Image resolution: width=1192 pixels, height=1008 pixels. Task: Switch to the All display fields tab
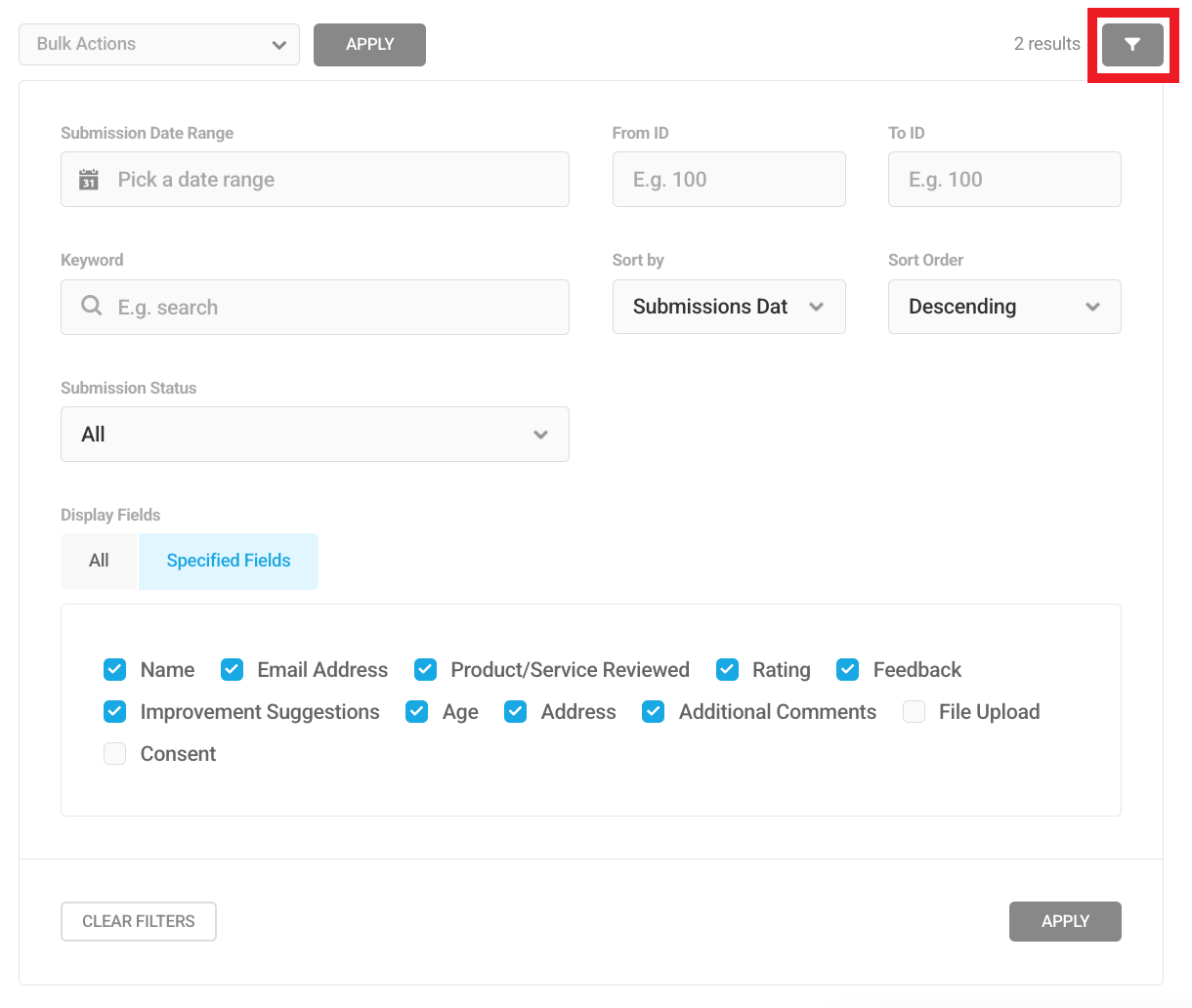(x=99, y=561)
